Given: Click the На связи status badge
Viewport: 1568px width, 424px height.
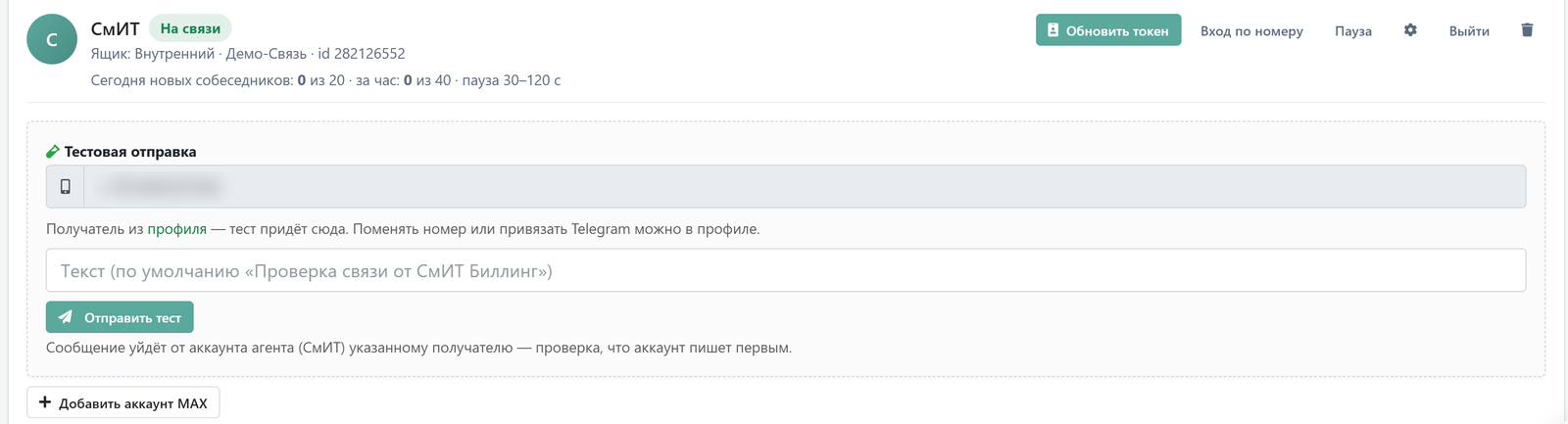Looking at the screenshot, I should tap(190, 28).
